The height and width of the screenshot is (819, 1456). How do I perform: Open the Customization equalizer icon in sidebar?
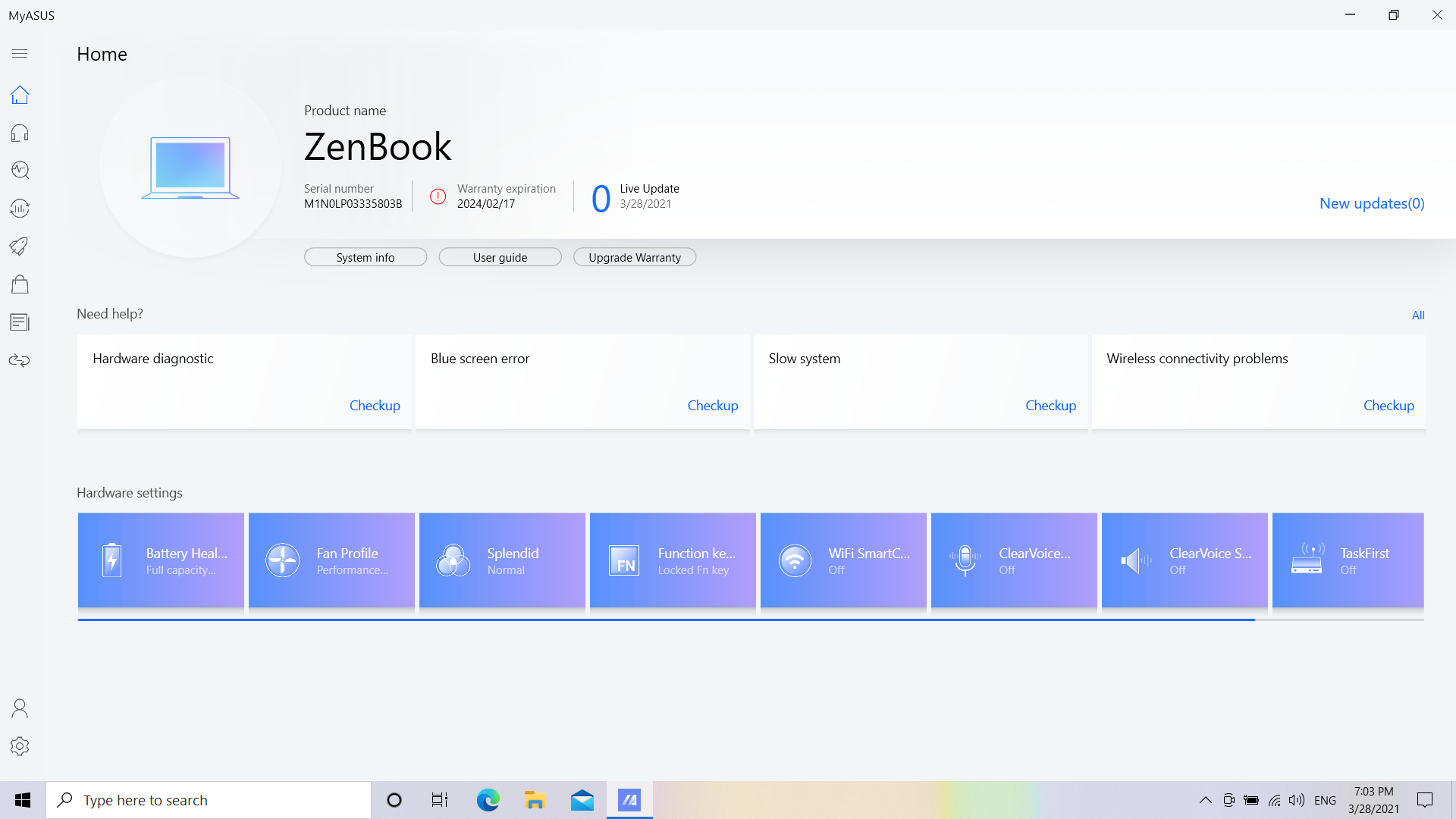click(20, 209)
